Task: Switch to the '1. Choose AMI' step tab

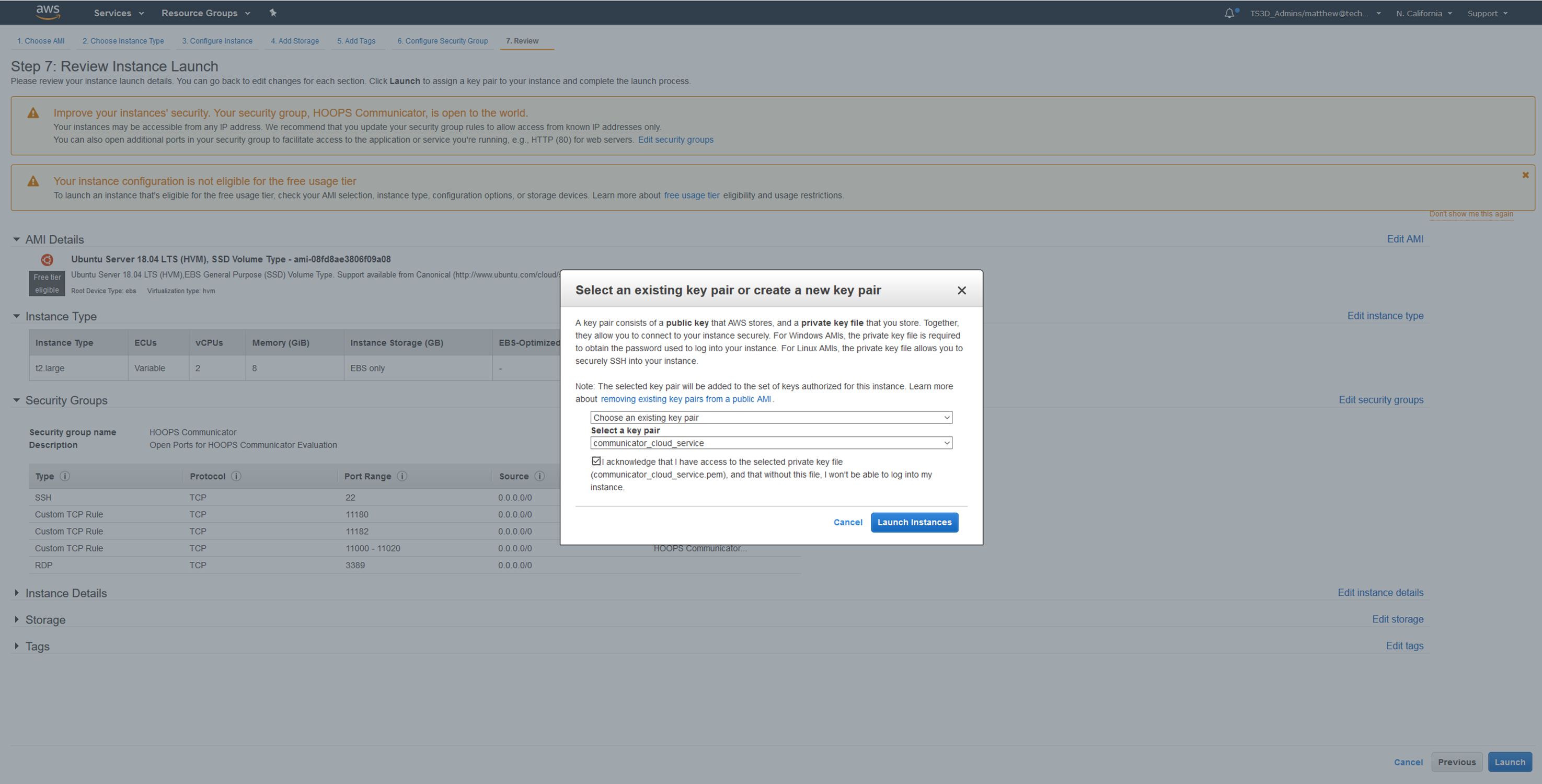Action: pos(40,41)
